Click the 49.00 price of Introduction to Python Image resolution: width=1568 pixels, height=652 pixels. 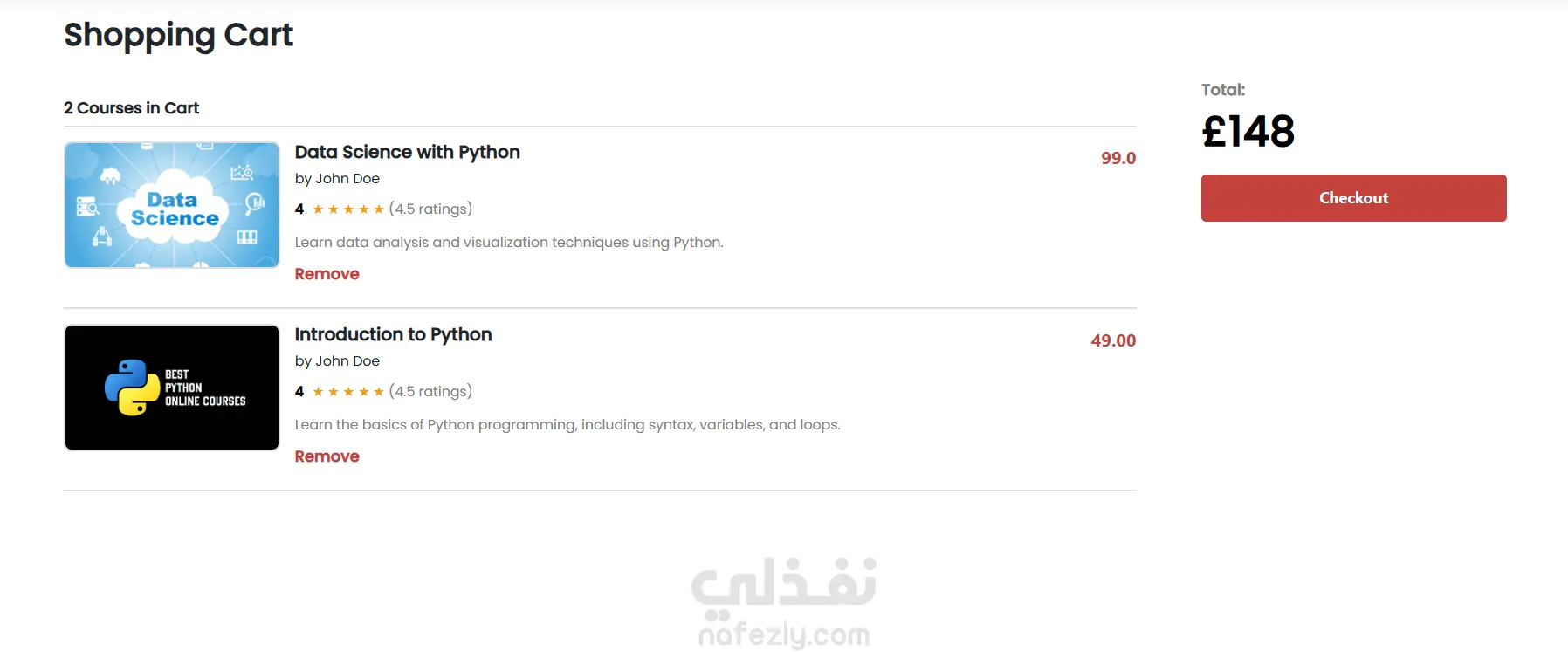click(1112, 340)
